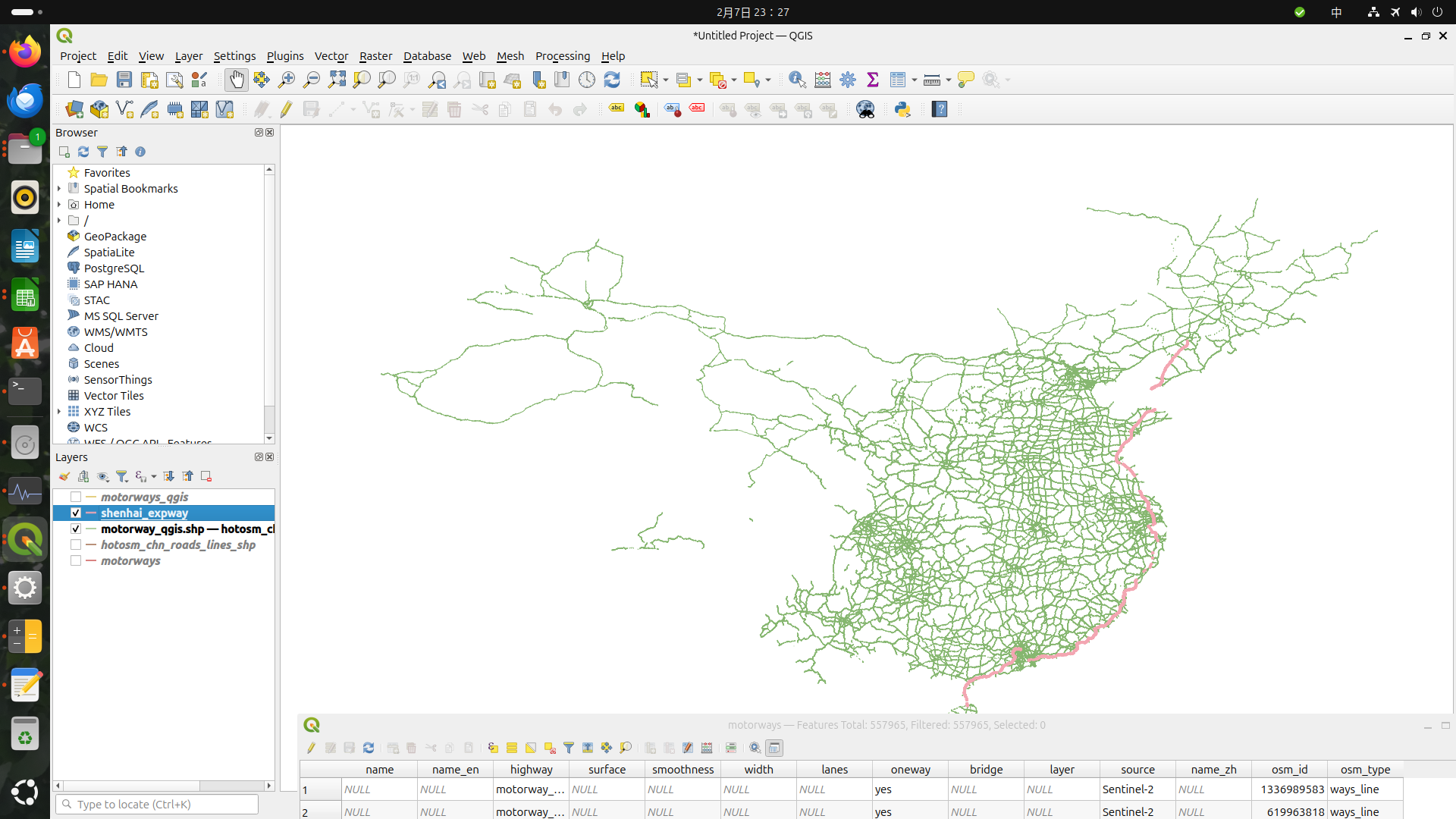Click the Zoom In magnifier tool

point(287,80)
